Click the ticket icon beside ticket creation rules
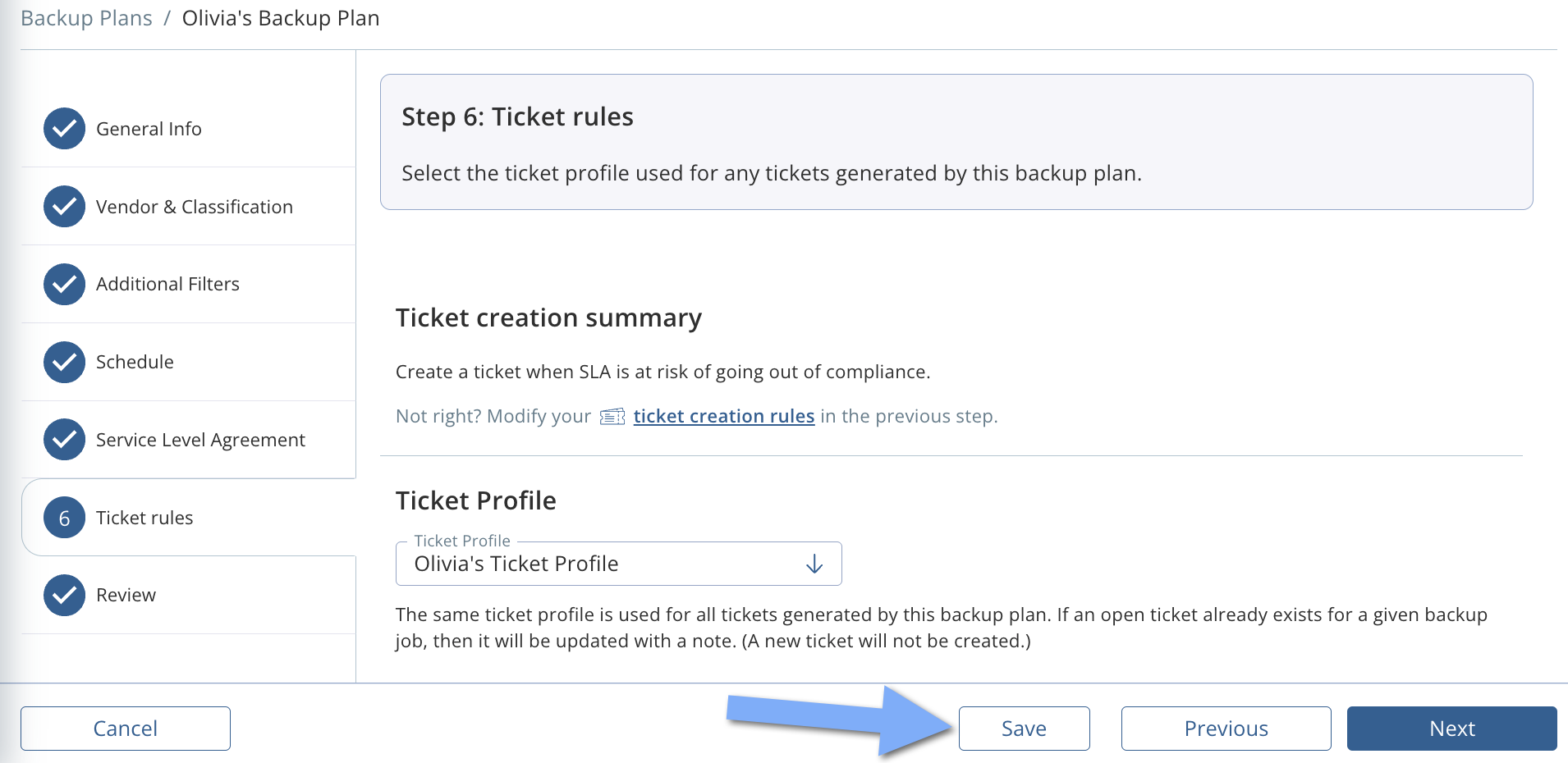1568x763 pixels. tap(612, 417)
